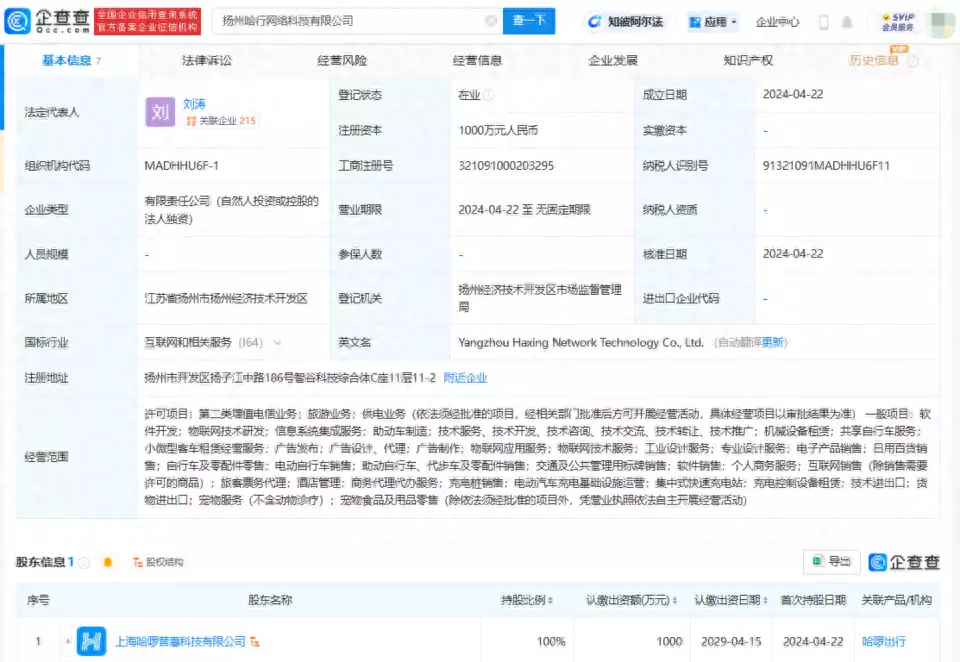Open the notifications bell in the header
The image size is (960, 662).
tap(847, 22)
